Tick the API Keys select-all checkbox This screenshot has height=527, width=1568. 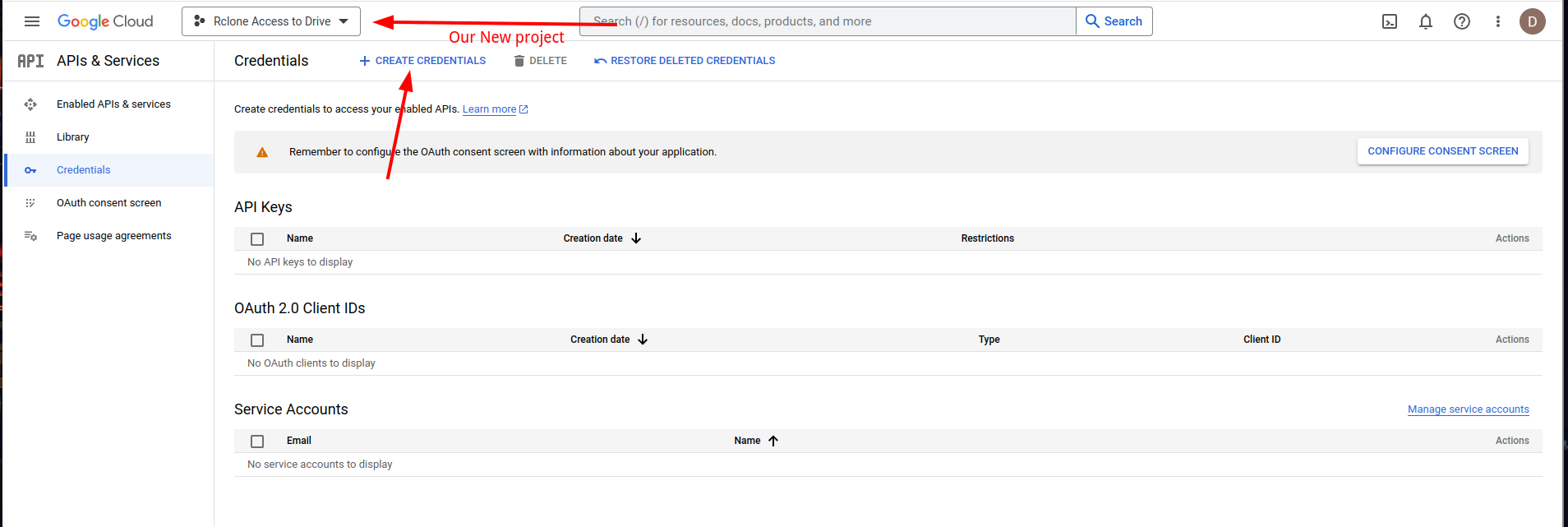point(257,239)
